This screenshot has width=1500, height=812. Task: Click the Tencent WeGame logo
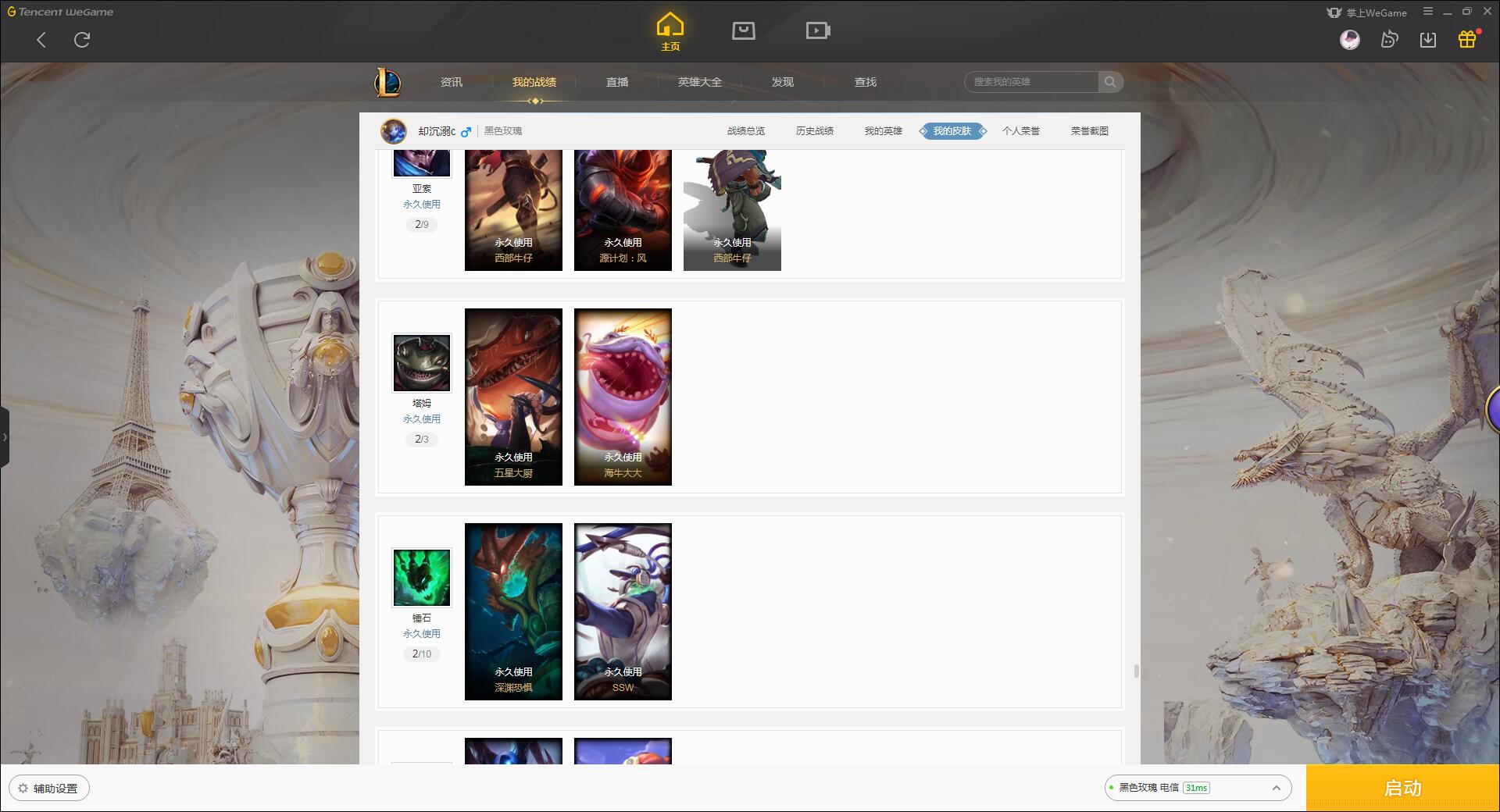[x=60, y=12]
